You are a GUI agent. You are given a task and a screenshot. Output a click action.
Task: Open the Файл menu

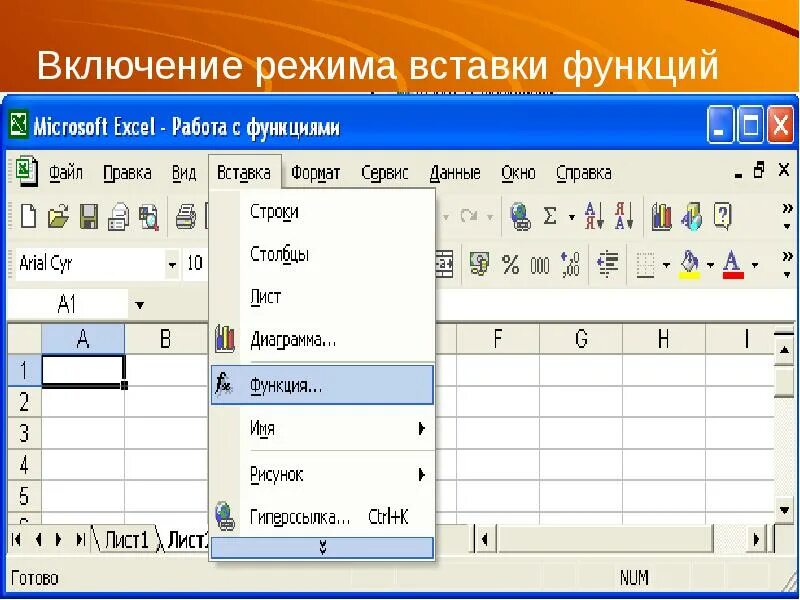point(66,173)
